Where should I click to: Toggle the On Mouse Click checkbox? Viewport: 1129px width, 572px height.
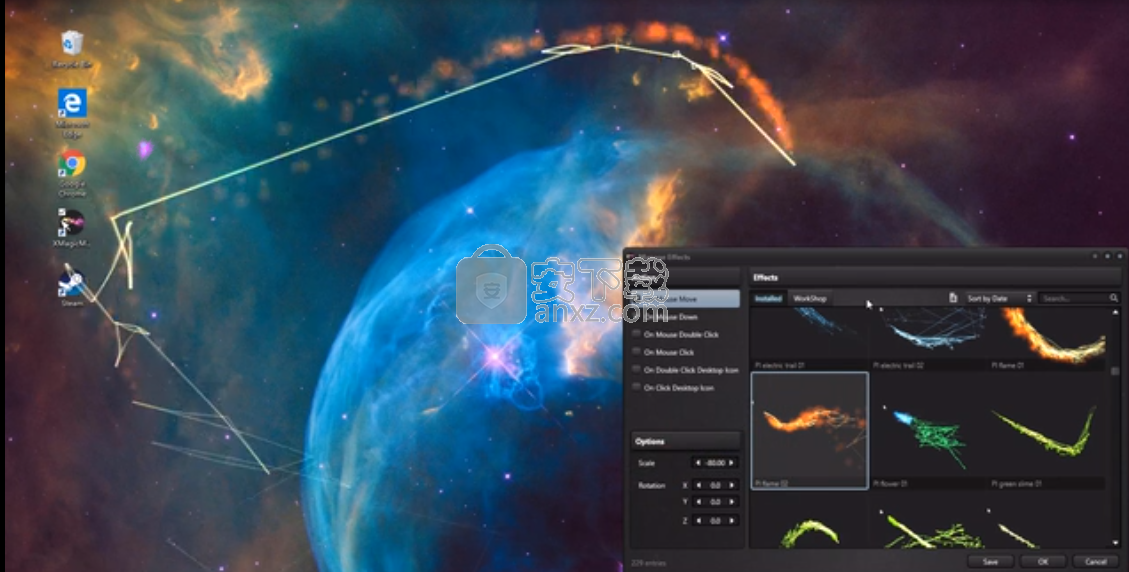636,352
